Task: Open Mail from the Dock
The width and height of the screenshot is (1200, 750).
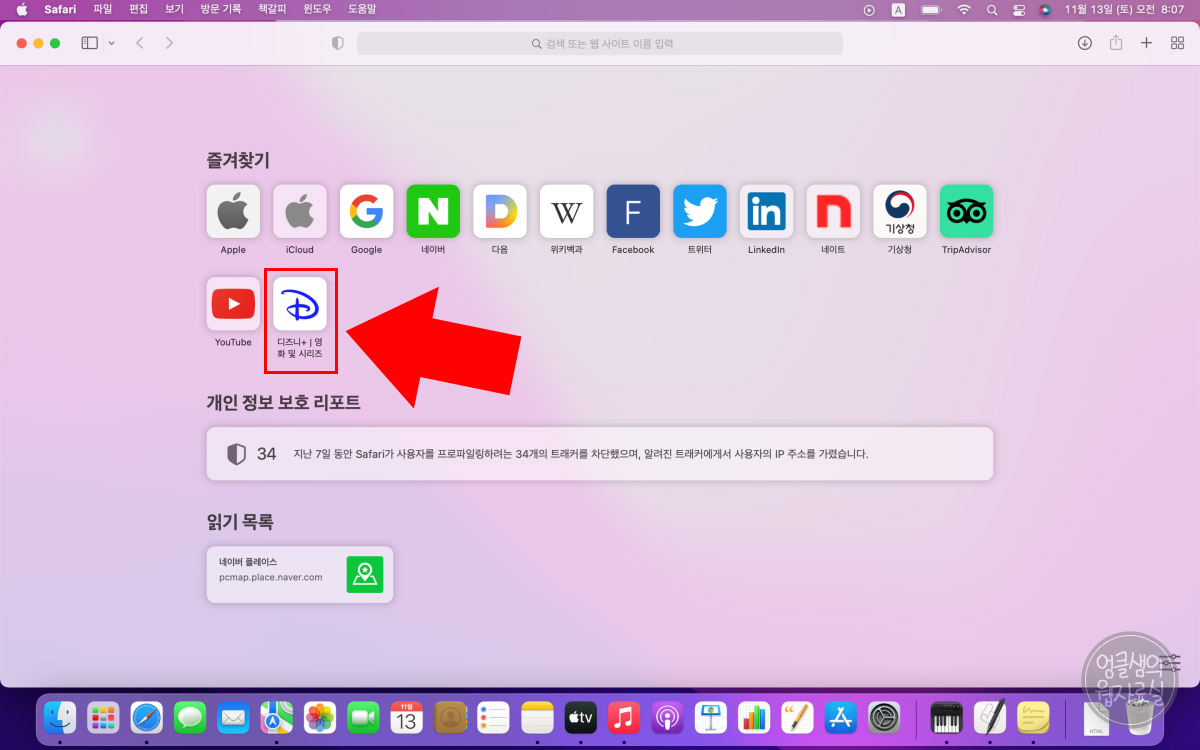Action: tap(233, 717)
